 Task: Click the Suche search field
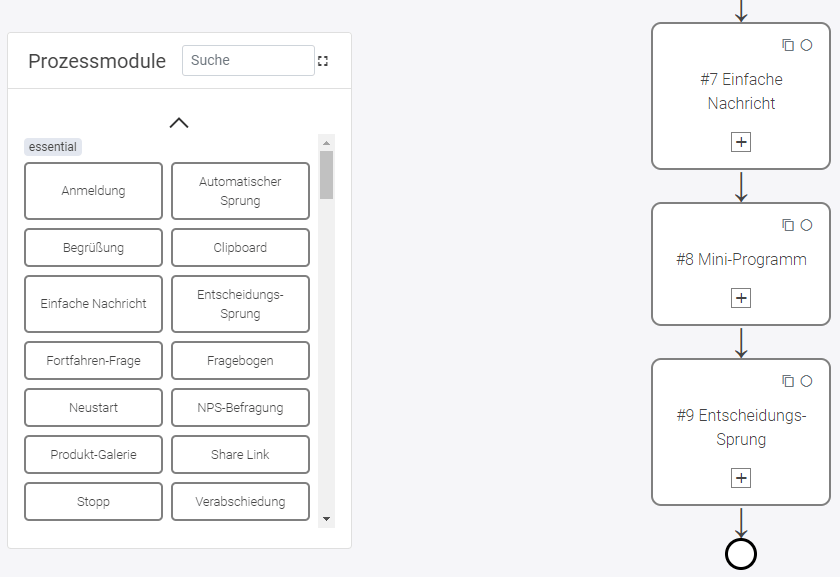(247, 60)
